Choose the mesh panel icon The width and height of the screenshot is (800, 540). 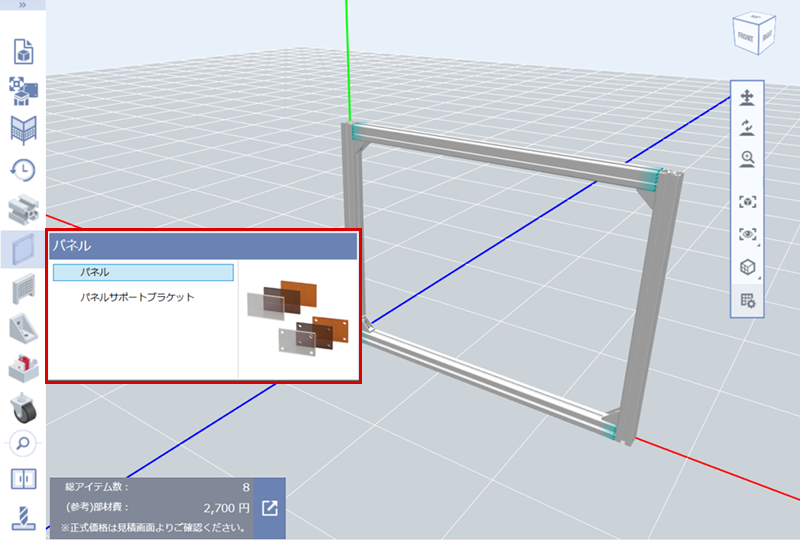coord(22,289)
